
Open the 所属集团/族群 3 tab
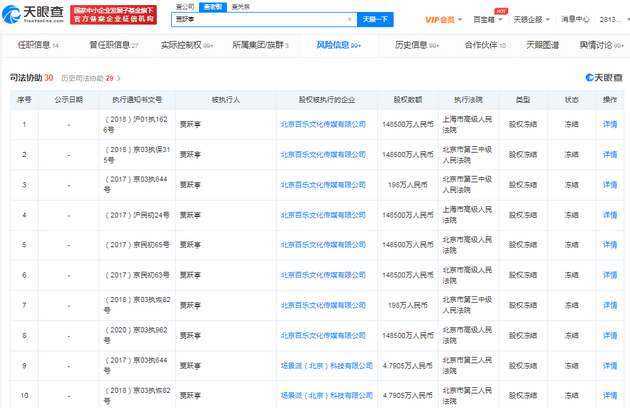pyautogui.click(x=260, y=45)
